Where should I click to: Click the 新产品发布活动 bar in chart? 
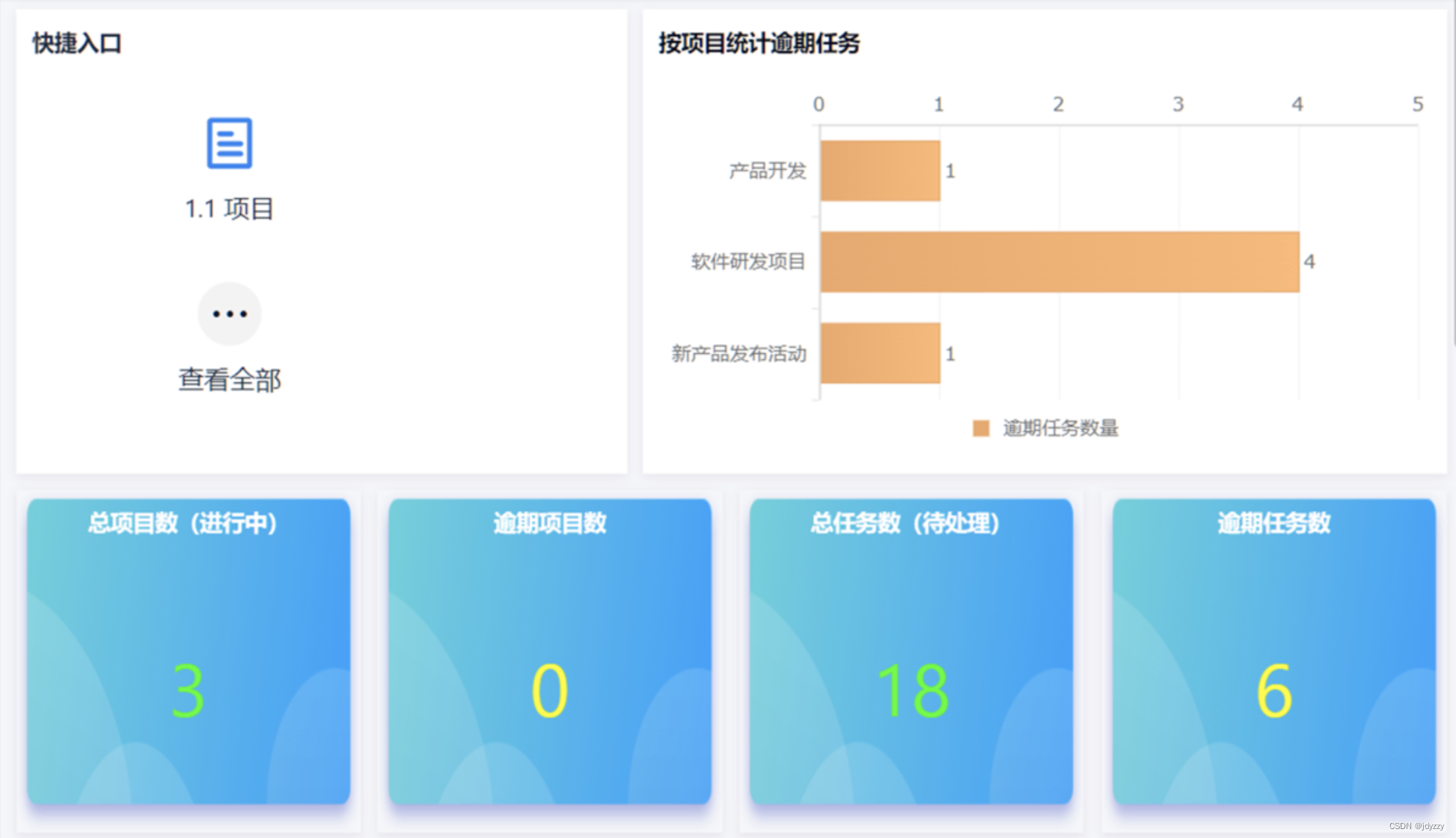coord(880,353)
